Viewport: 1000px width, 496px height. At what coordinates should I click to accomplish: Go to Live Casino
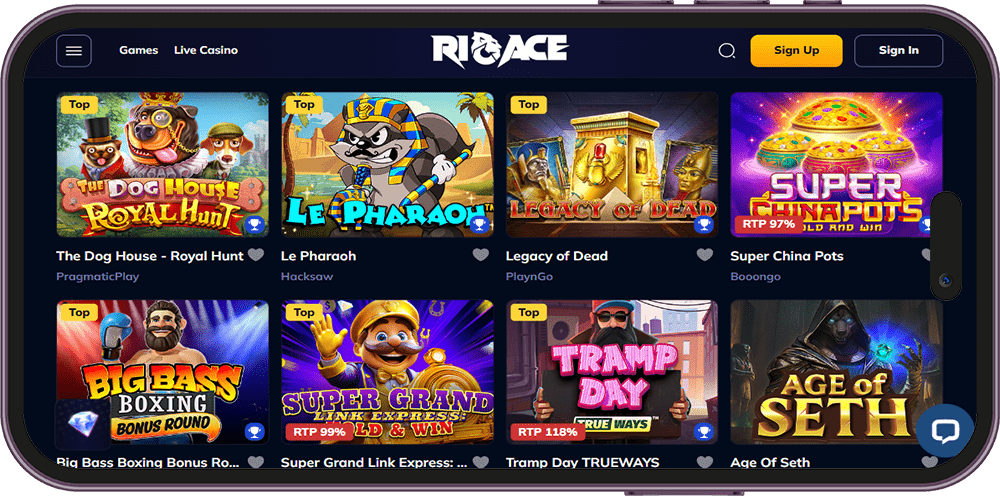point(206,50)
